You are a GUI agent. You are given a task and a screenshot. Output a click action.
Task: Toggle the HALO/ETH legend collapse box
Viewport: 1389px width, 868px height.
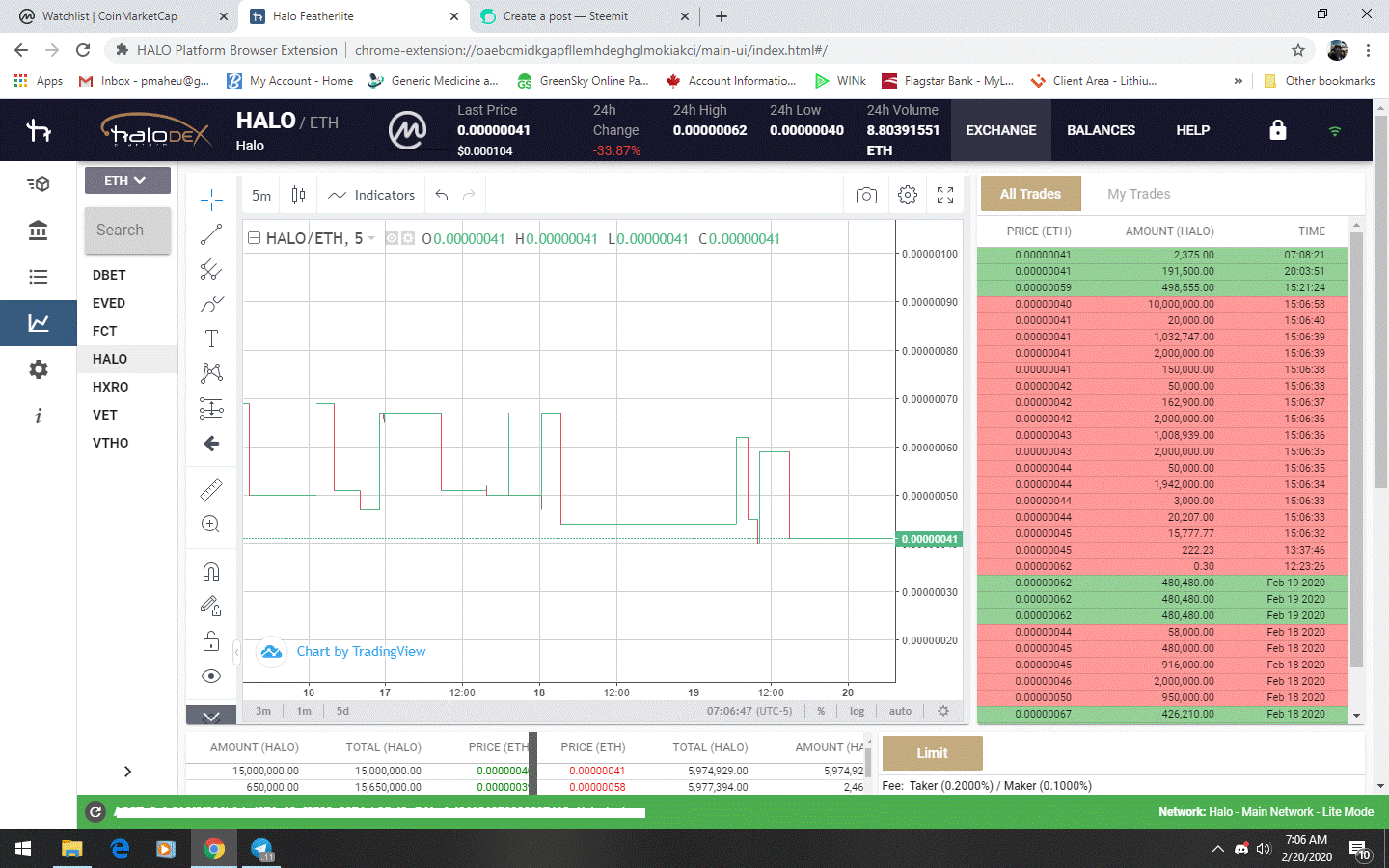[x=254, y=238]
